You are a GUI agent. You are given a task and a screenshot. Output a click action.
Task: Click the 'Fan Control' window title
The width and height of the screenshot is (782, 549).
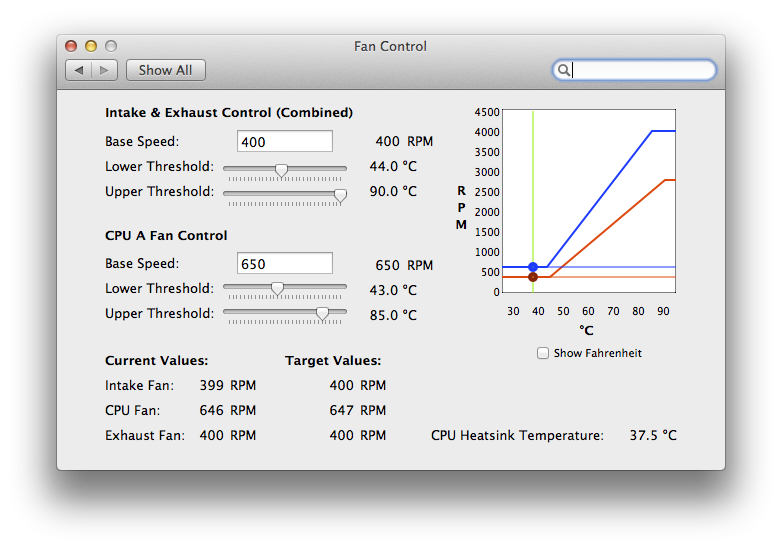coord(391,46)
